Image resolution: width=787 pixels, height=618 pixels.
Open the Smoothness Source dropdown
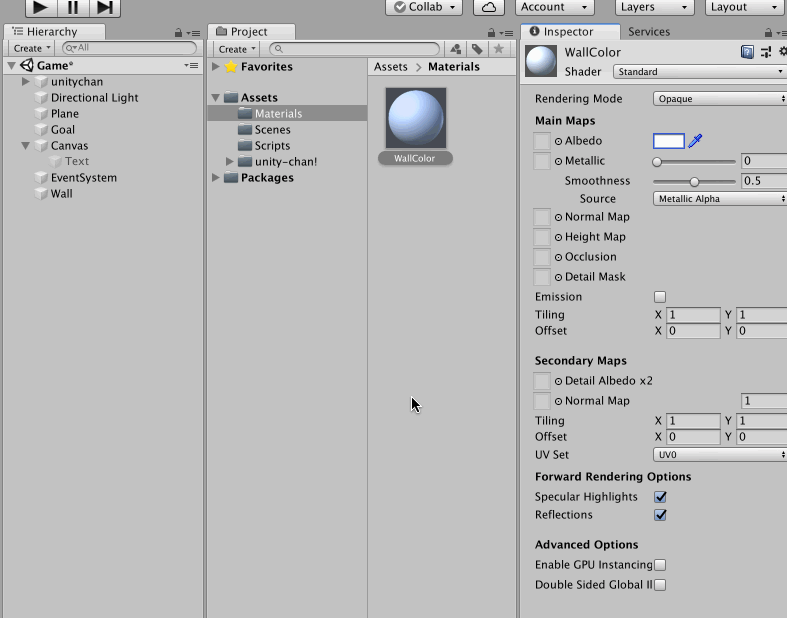pyautogui.click(x=720, y=199)
